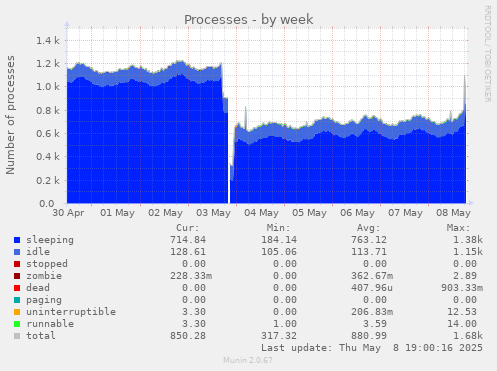Click total minimum value 317.32

(279, 336)
